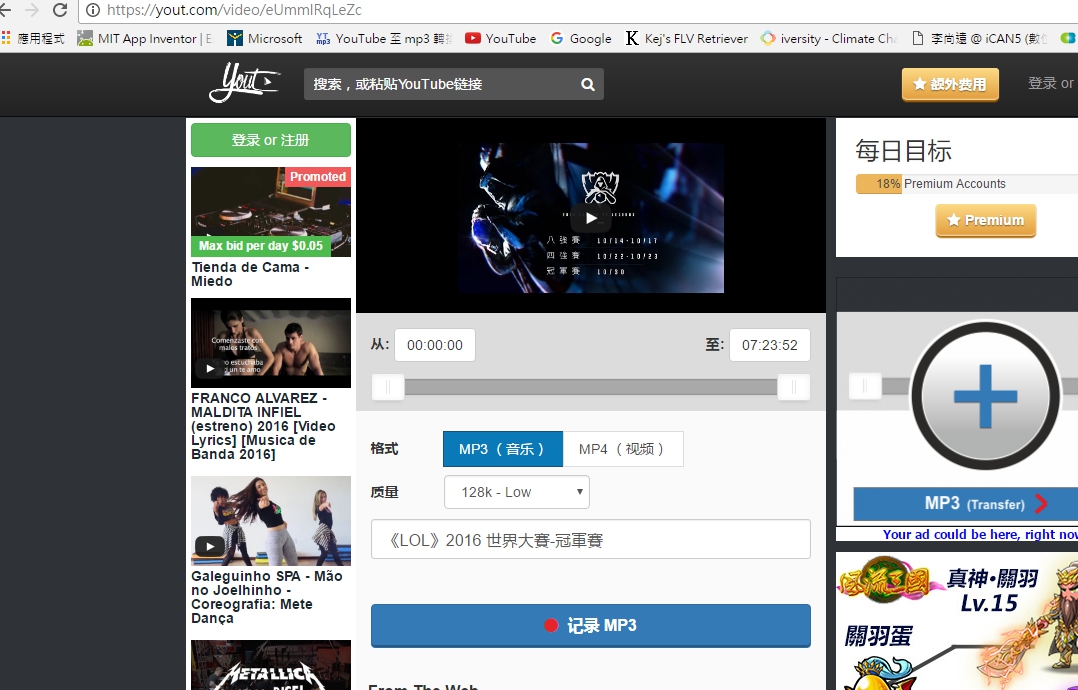Click the green 登录 or 注册 button
The height and width of the screenshot is (690, 1078).
(x=271, y=140)
